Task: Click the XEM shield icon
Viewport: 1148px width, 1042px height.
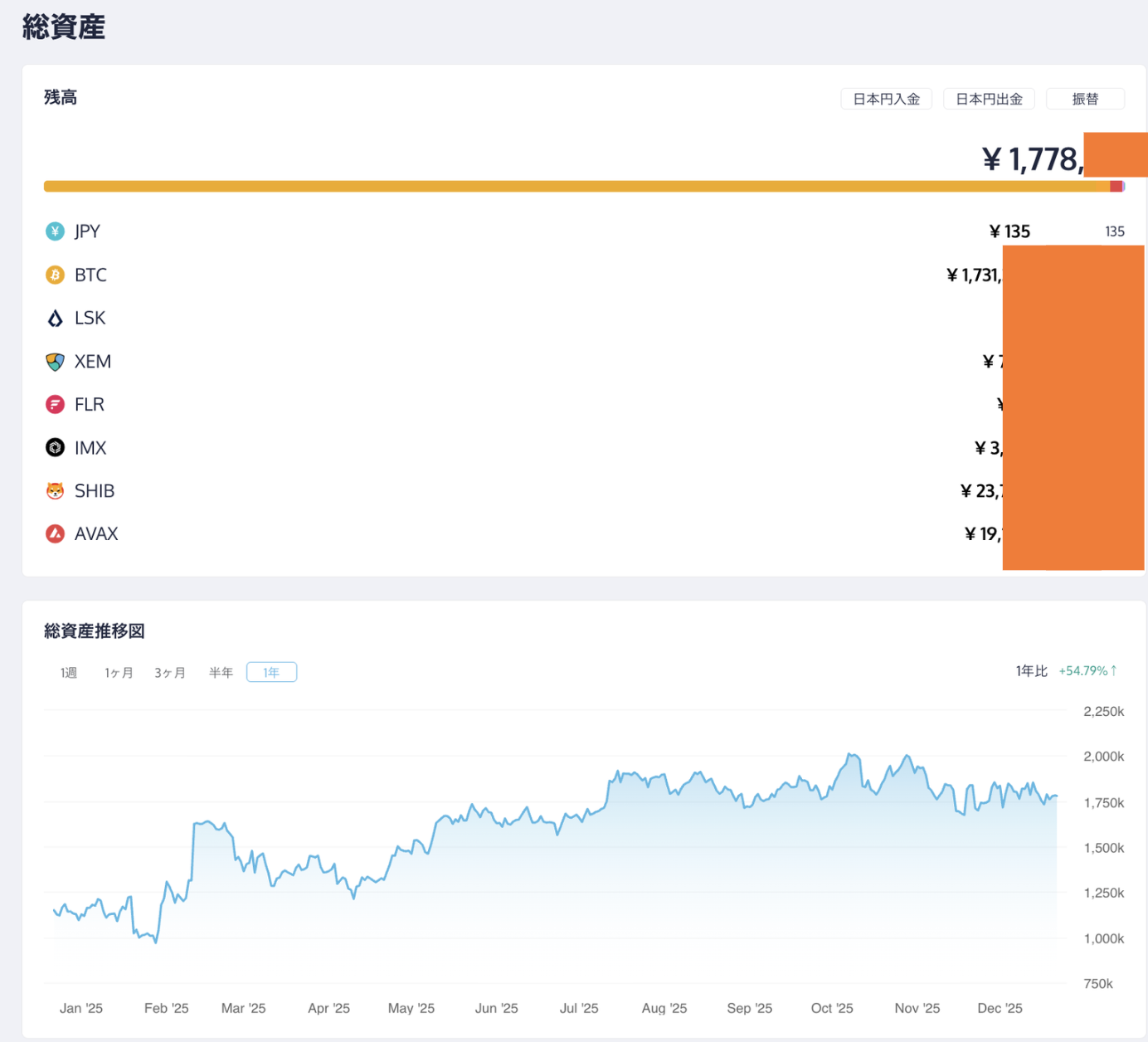Action: click(55, 362)
